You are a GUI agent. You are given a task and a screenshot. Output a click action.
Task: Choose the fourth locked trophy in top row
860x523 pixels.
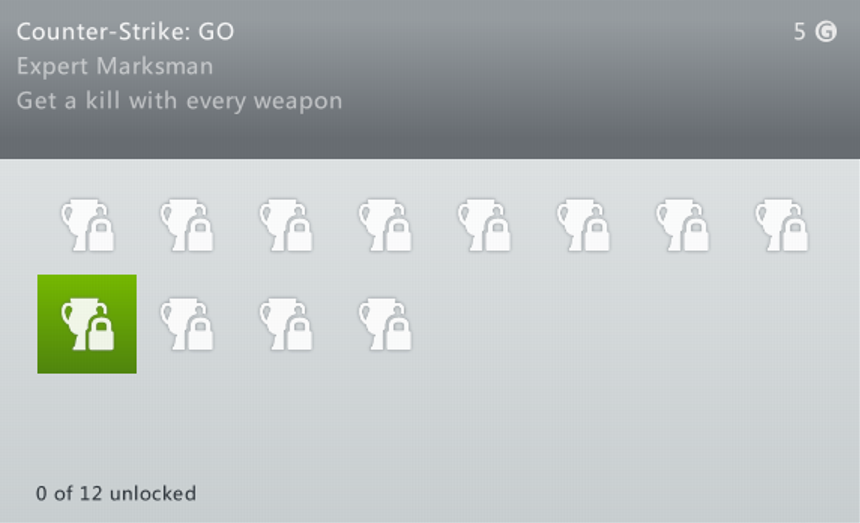coord(385,225)
